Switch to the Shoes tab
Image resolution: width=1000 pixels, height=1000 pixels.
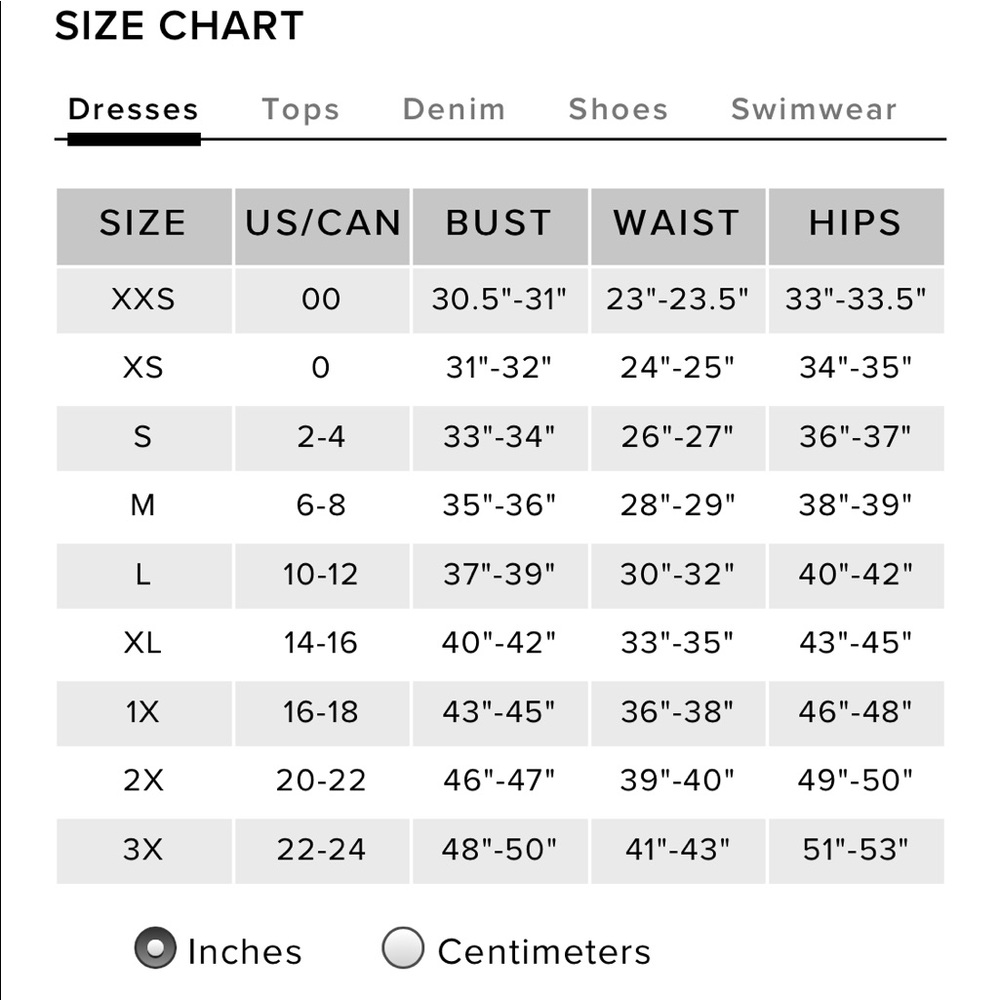pyautogui.click(x=618, y=109)
